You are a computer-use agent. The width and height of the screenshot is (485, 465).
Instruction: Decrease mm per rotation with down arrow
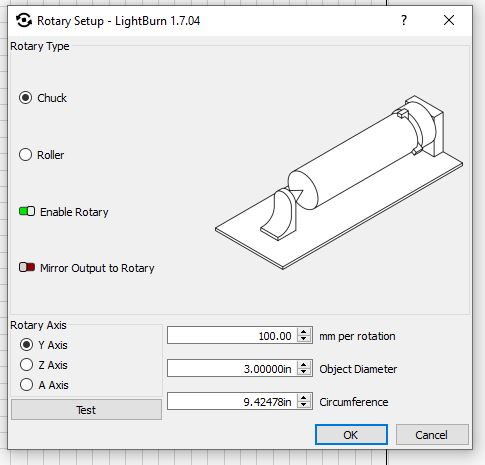303,339
